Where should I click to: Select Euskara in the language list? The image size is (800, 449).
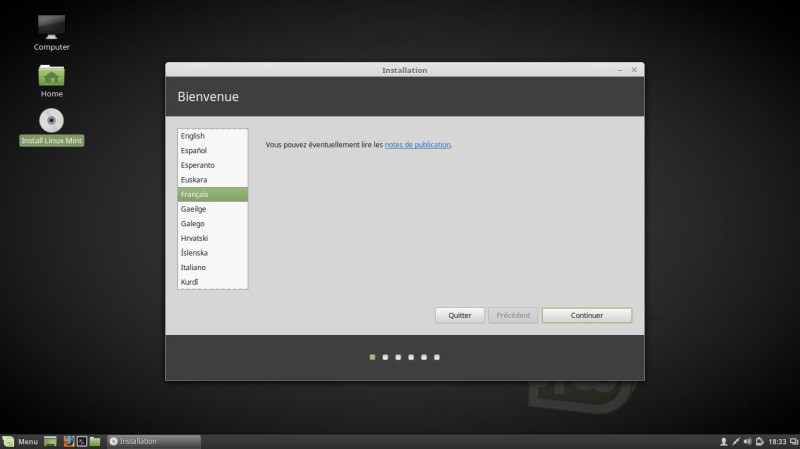213,180
